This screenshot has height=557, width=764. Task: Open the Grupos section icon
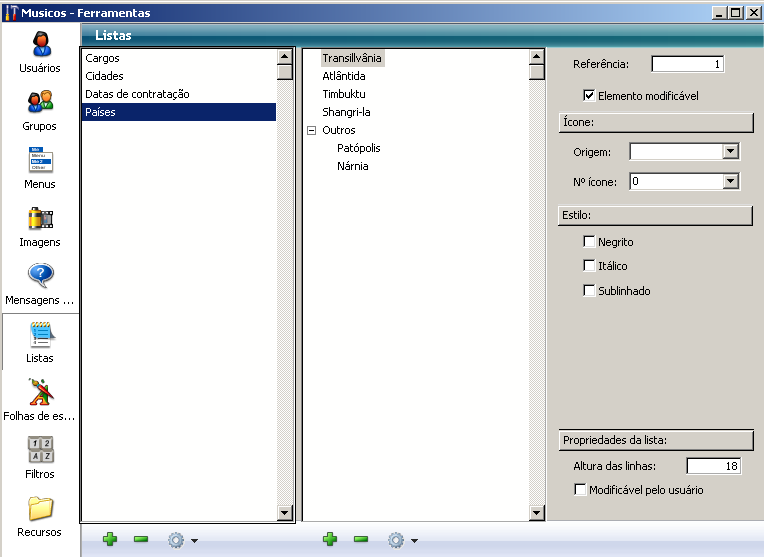coord(40,103)
